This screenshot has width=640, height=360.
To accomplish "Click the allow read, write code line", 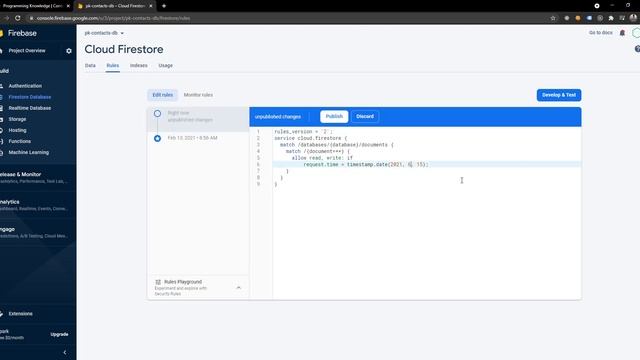I will pos(322,158).
